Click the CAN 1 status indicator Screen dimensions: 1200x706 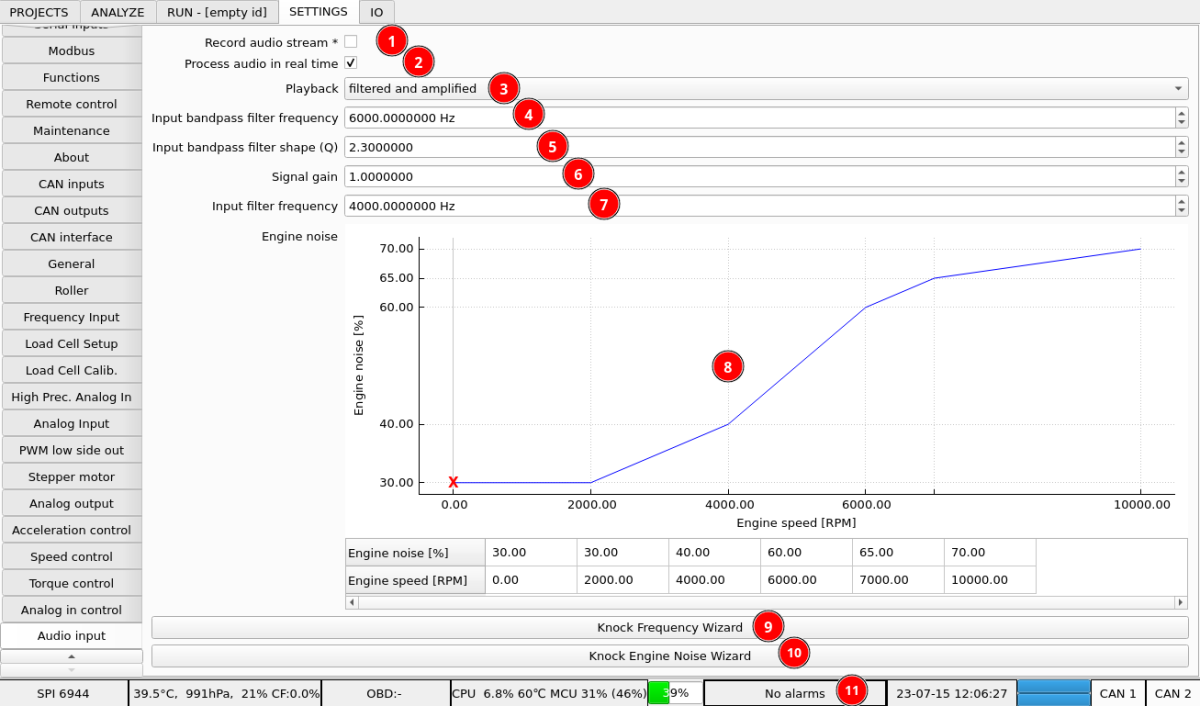tap(1118, 692)
